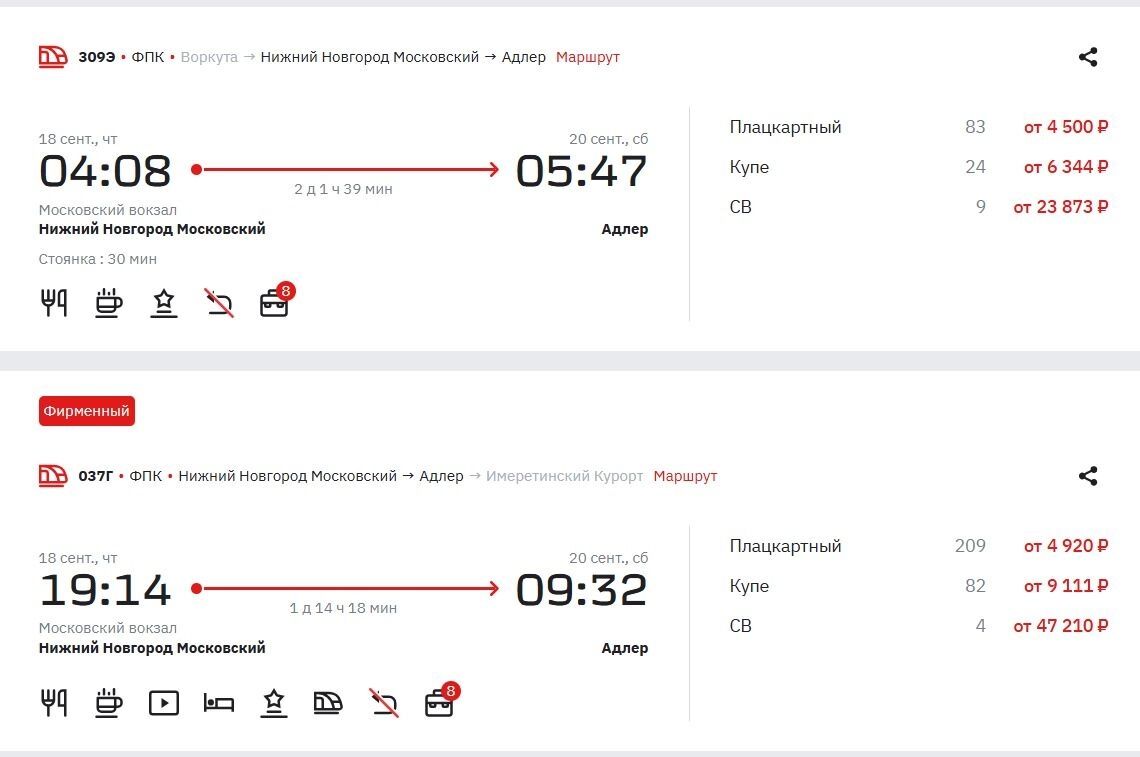Click the luggage icon with badge, train 309Э
The height and width of the screenshot is (757, 1140).
(x=275, y=303)
